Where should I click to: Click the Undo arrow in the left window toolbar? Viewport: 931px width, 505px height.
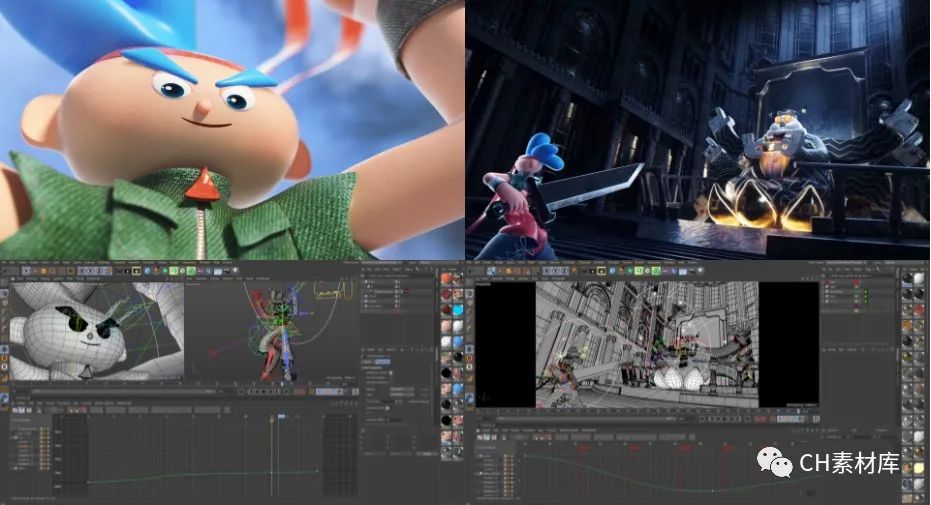tap(8, 270)
